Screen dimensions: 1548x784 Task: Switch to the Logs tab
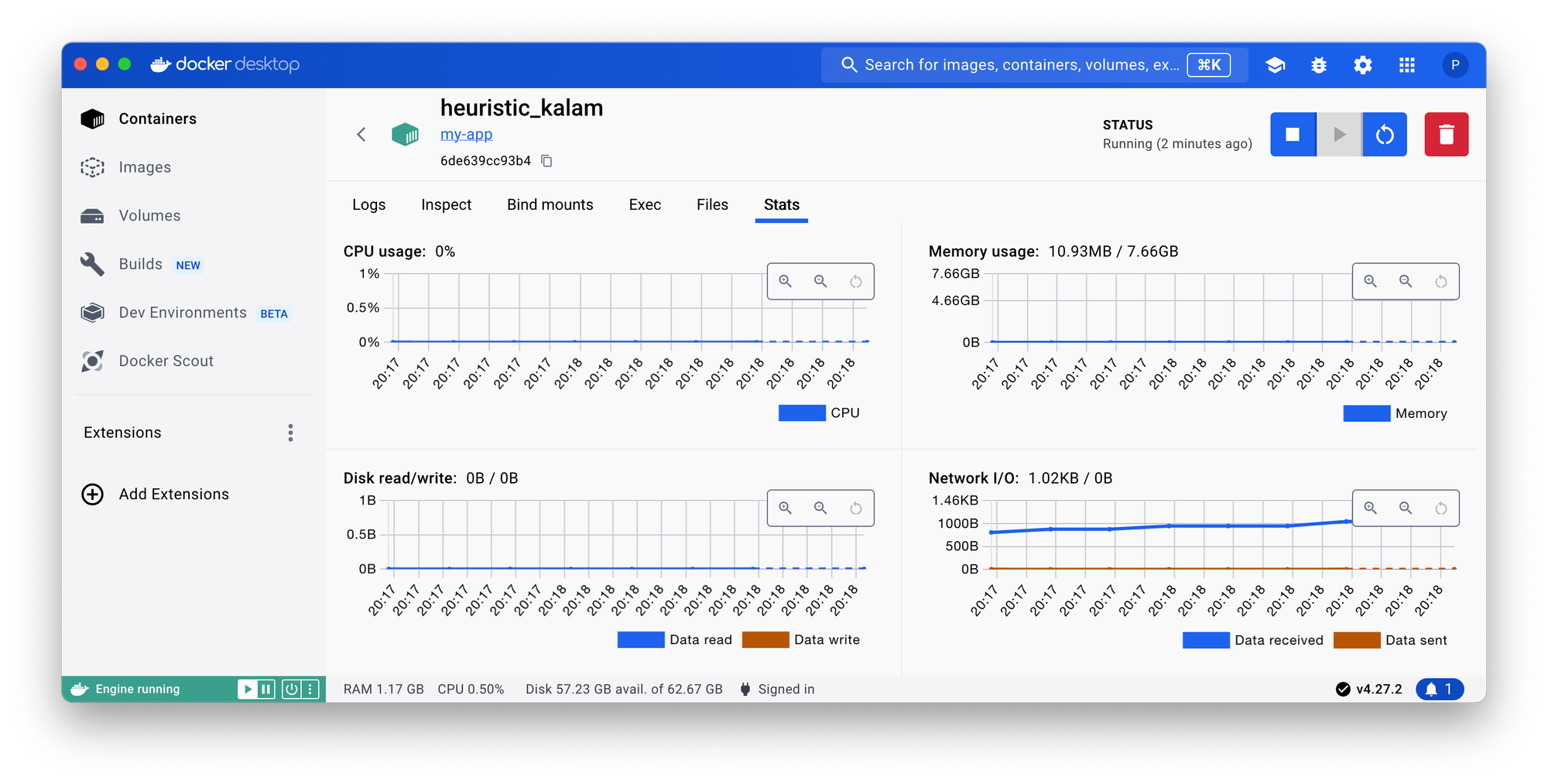click(368, 204)
